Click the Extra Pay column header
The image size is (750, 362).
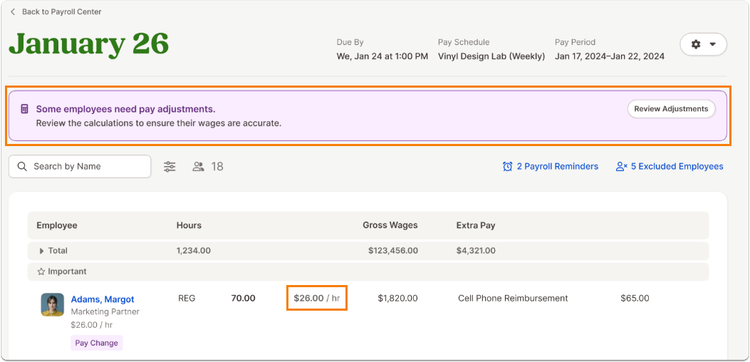click(x=475, y=225)
